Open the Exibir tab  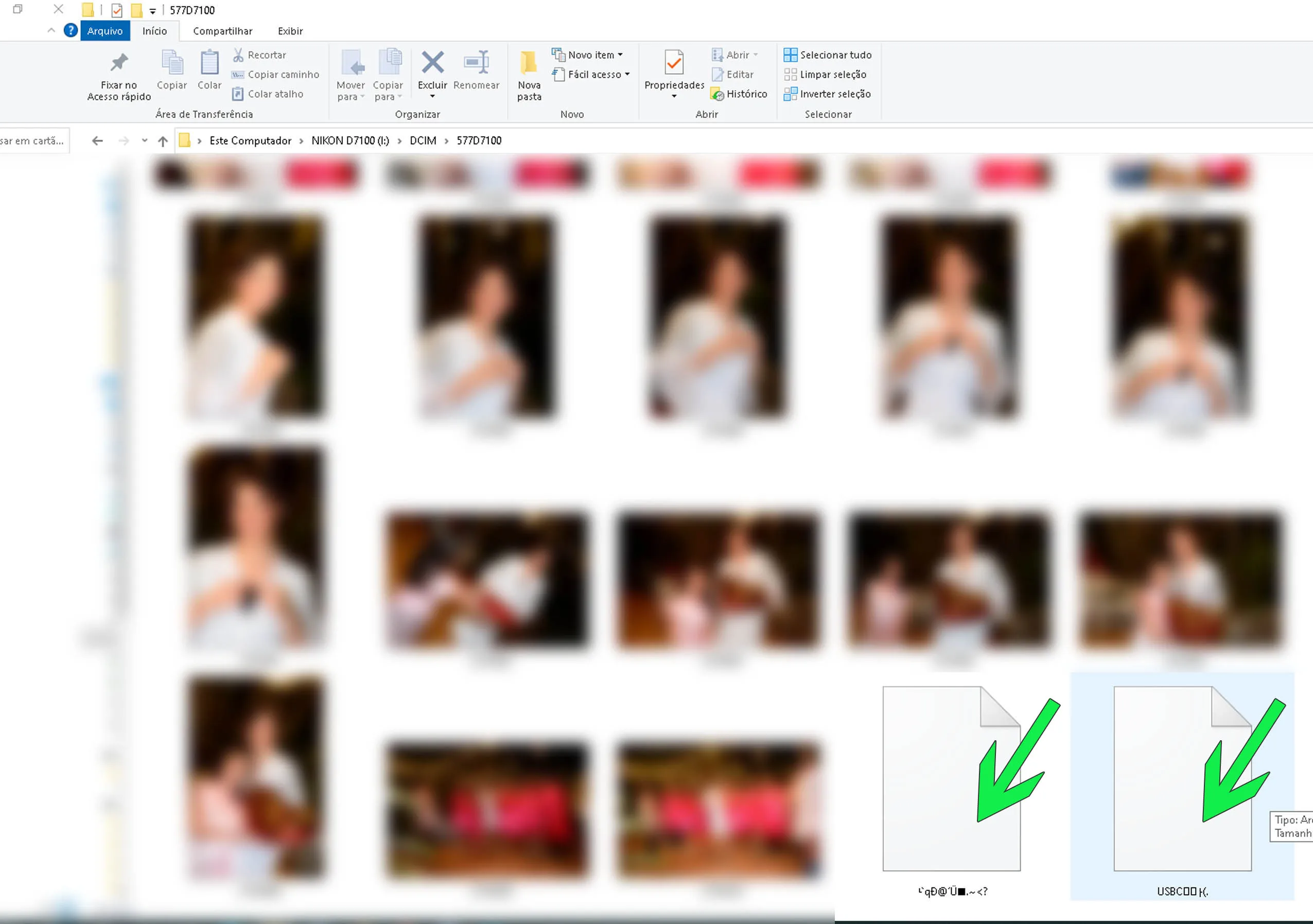pos(290,31)
